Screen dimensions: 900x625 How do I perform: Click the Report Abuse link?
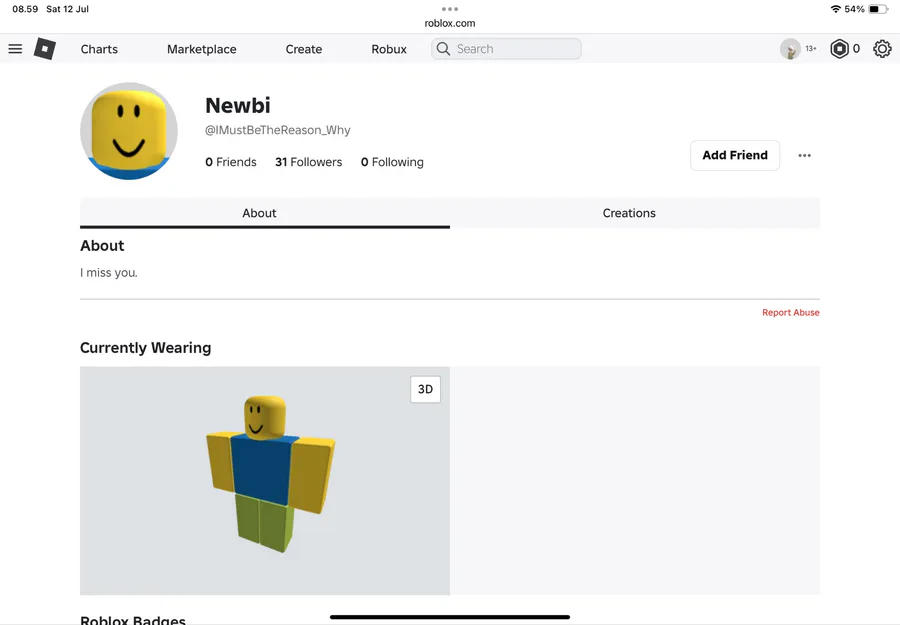[x=790, y=312]
